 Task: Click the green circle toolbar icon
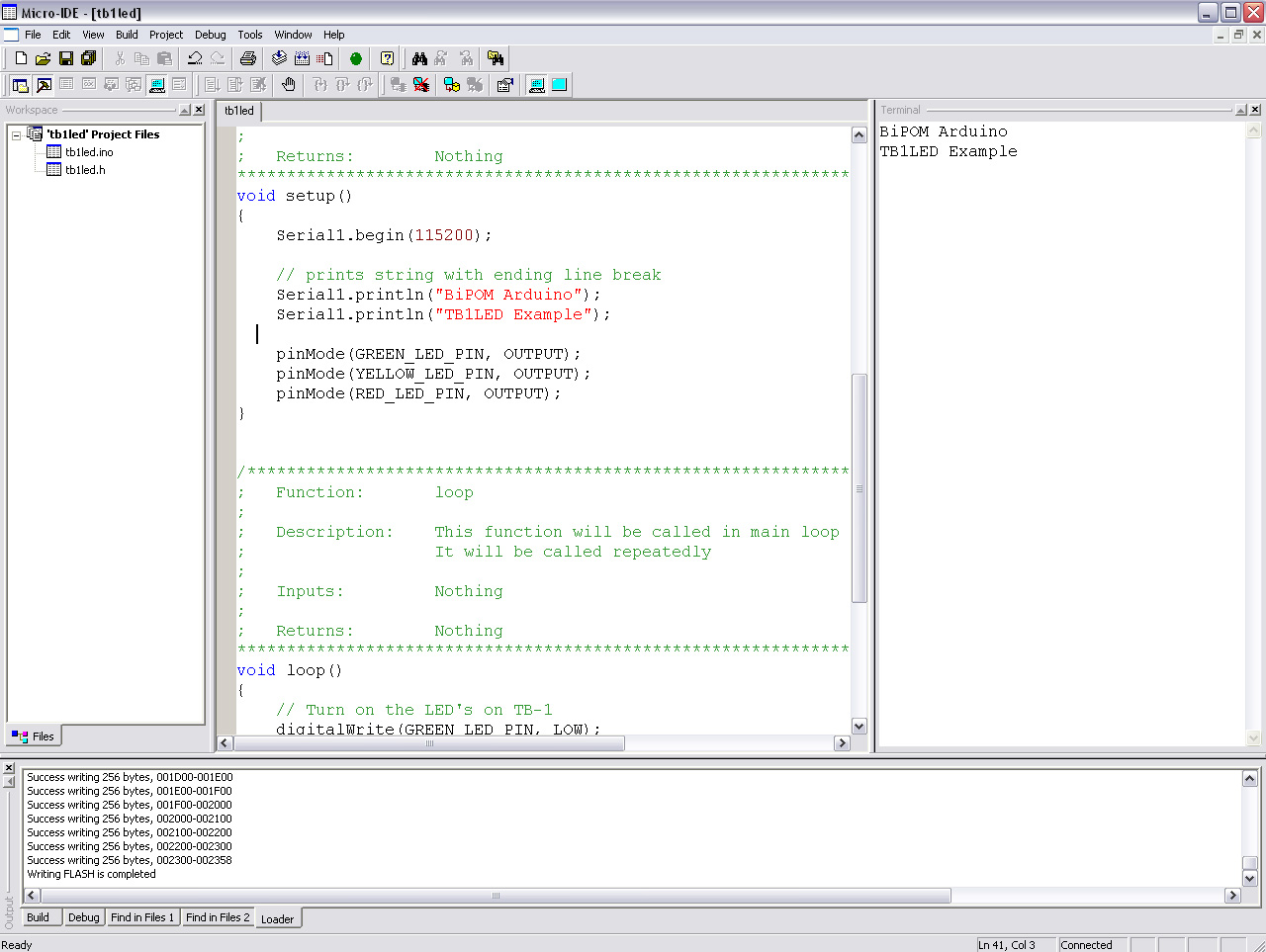[356, 58]
